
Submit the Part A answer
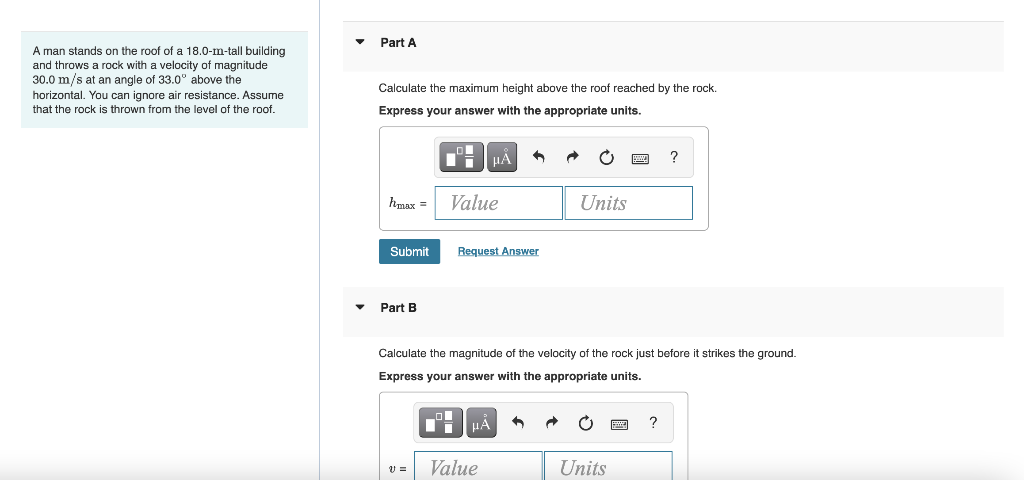(x=409, y=251)
